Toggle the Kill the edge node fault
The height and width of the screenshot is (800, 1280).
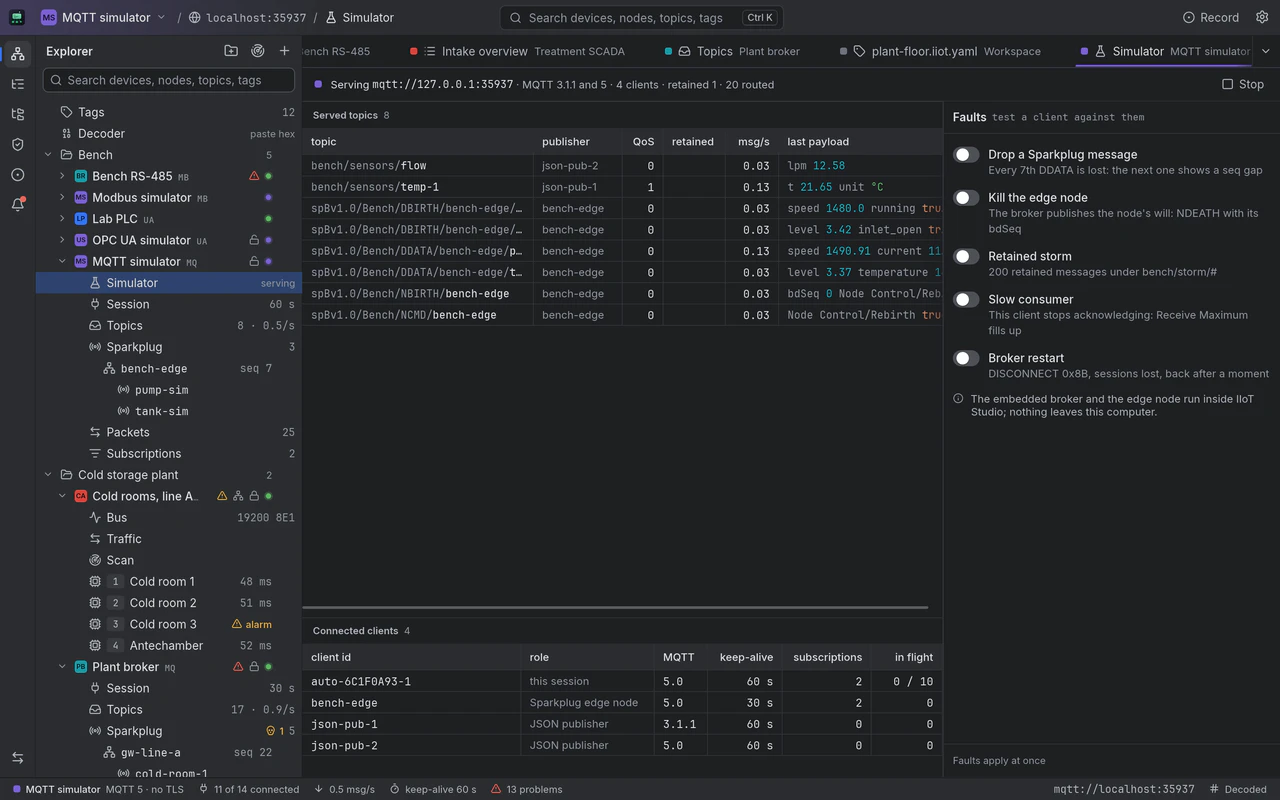click(x=966, y=198)
